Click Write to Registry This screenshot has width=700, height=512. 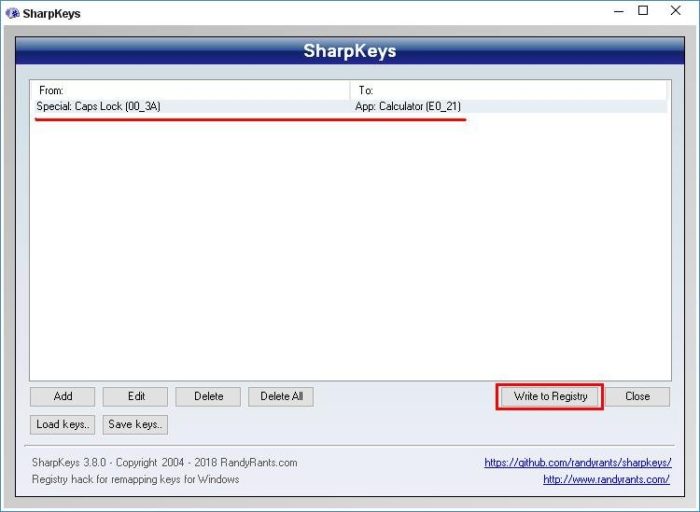point(550,396)
